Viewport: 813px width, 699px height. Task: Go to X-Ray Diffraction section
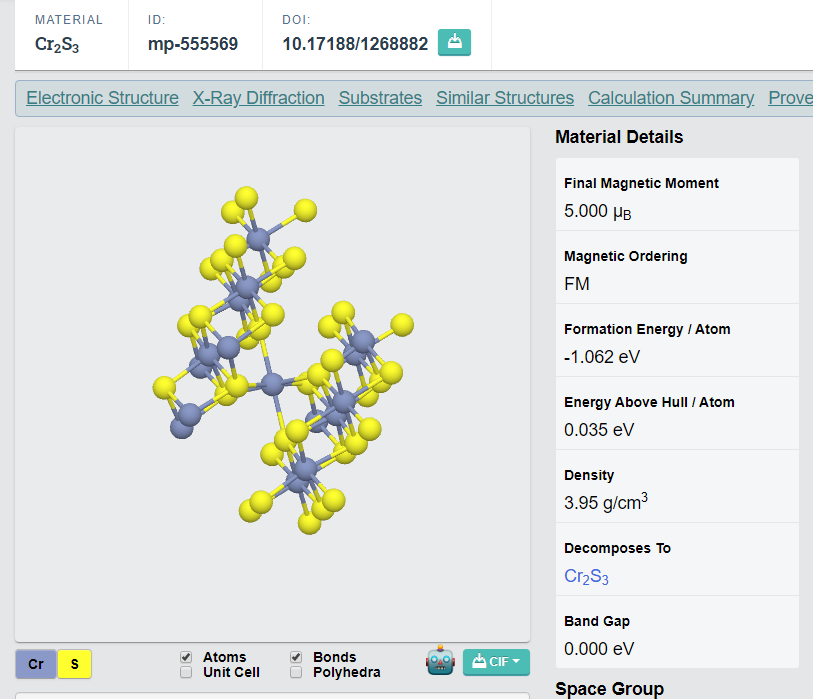point(258,98)
